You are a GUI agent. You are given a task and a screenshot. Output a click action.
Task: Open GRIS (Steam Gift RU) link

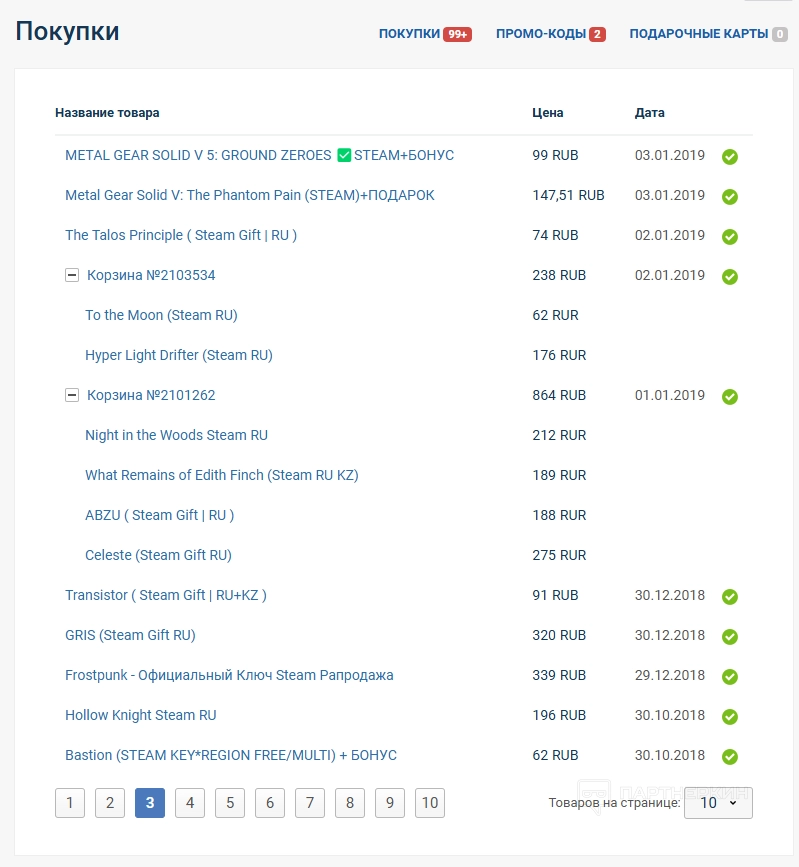pyautogui.click(x=130, y=635)
